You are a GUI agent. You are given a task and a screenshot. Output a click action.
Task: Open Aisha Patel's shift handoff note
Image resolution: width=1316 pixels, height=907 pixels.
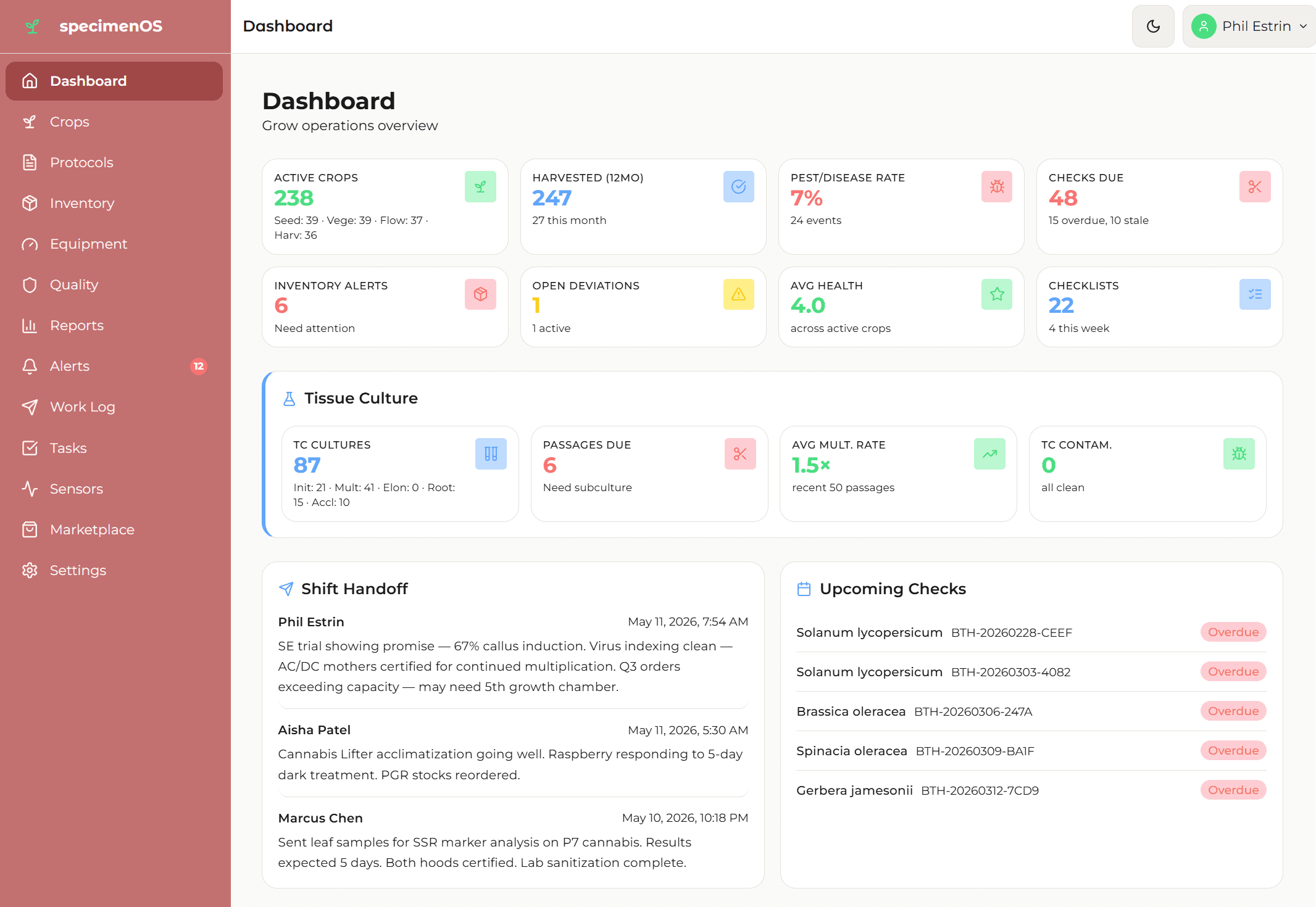click(513, 753)
